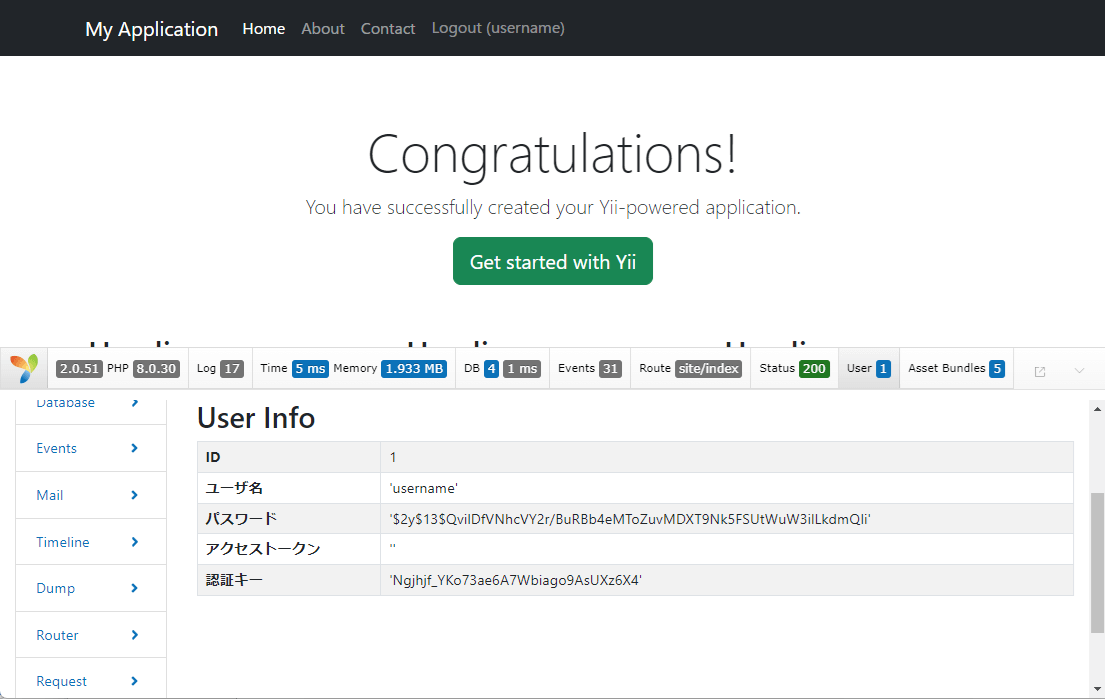
Task: Expand the Mail sidebar chevron
Action: 134,495
